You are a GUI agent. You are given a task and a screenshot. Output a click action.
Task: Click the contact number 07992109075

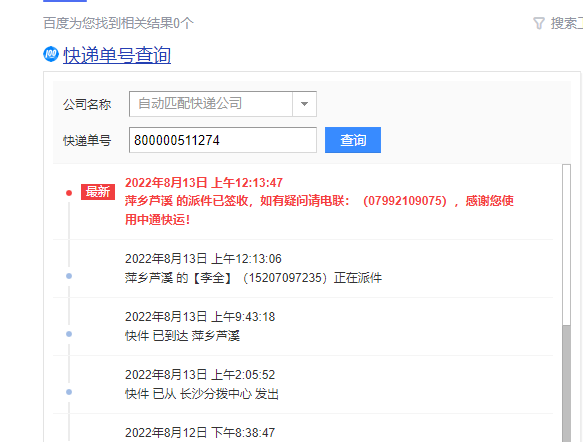405,201
